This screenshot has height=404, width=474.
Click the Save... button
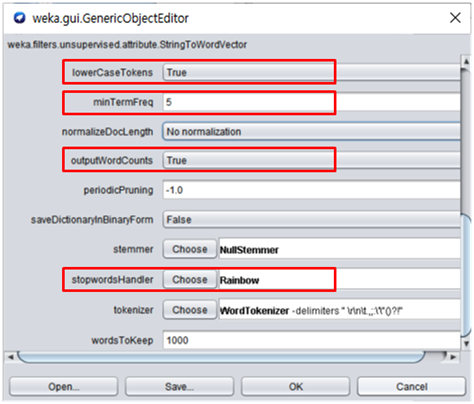[x=179, y=387]
